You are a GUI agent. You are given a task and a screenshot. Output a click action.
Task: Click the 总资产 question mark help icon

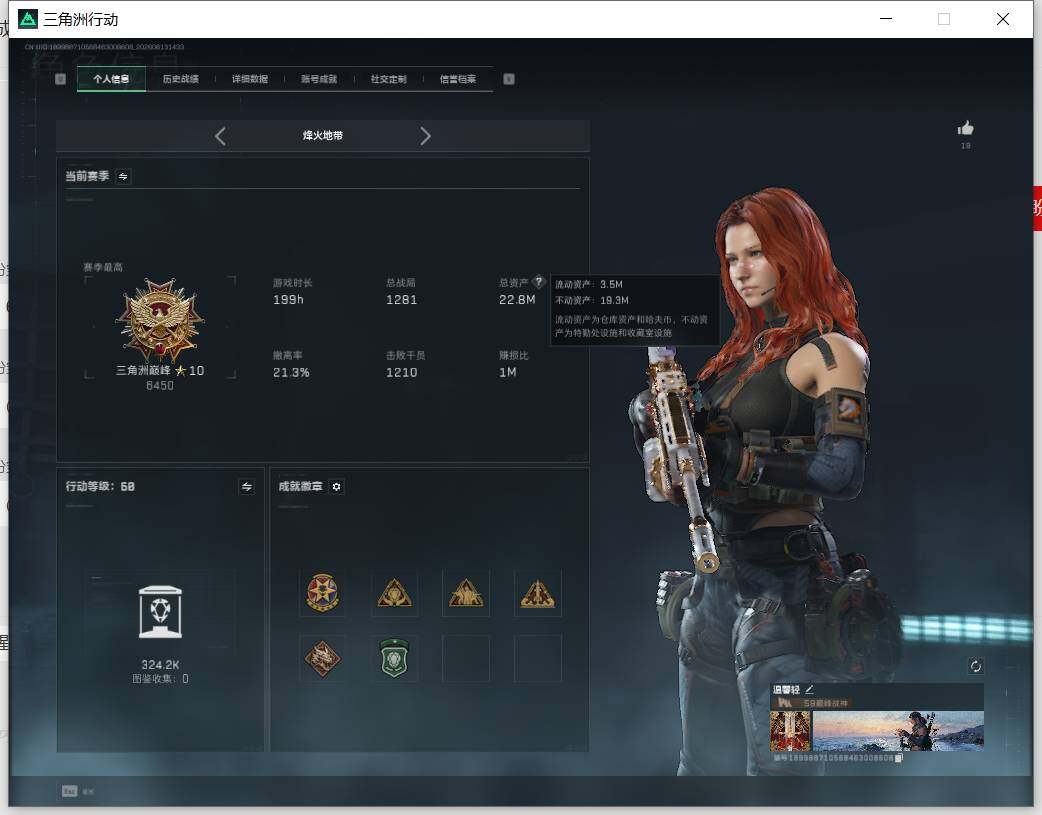[x=539, y=281]
